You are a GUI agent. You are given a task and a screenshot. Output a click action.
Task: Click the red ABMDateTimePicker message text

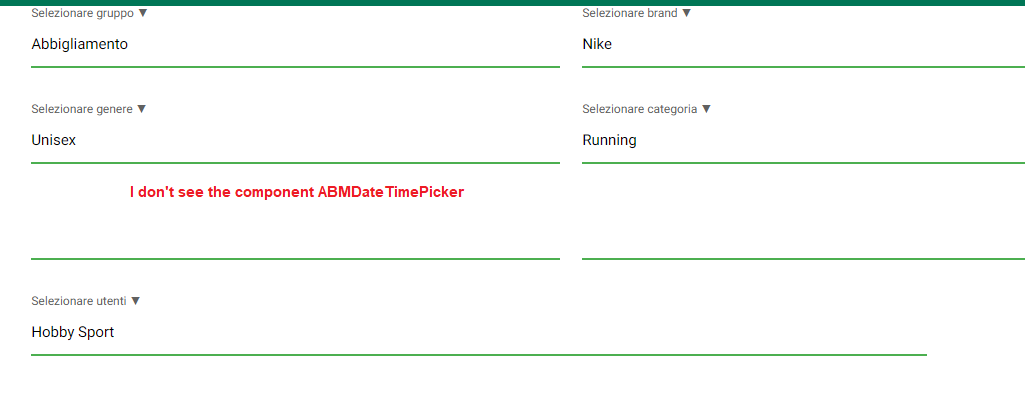[297, 192]
